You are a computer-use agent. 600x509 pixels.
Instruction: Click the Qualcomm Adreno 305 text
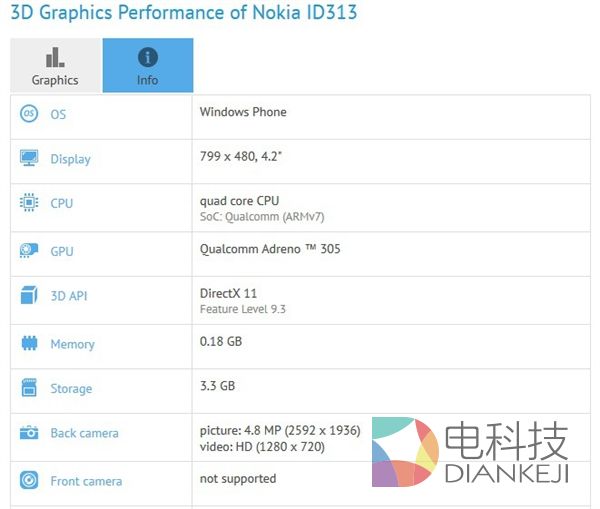[269, 248]
